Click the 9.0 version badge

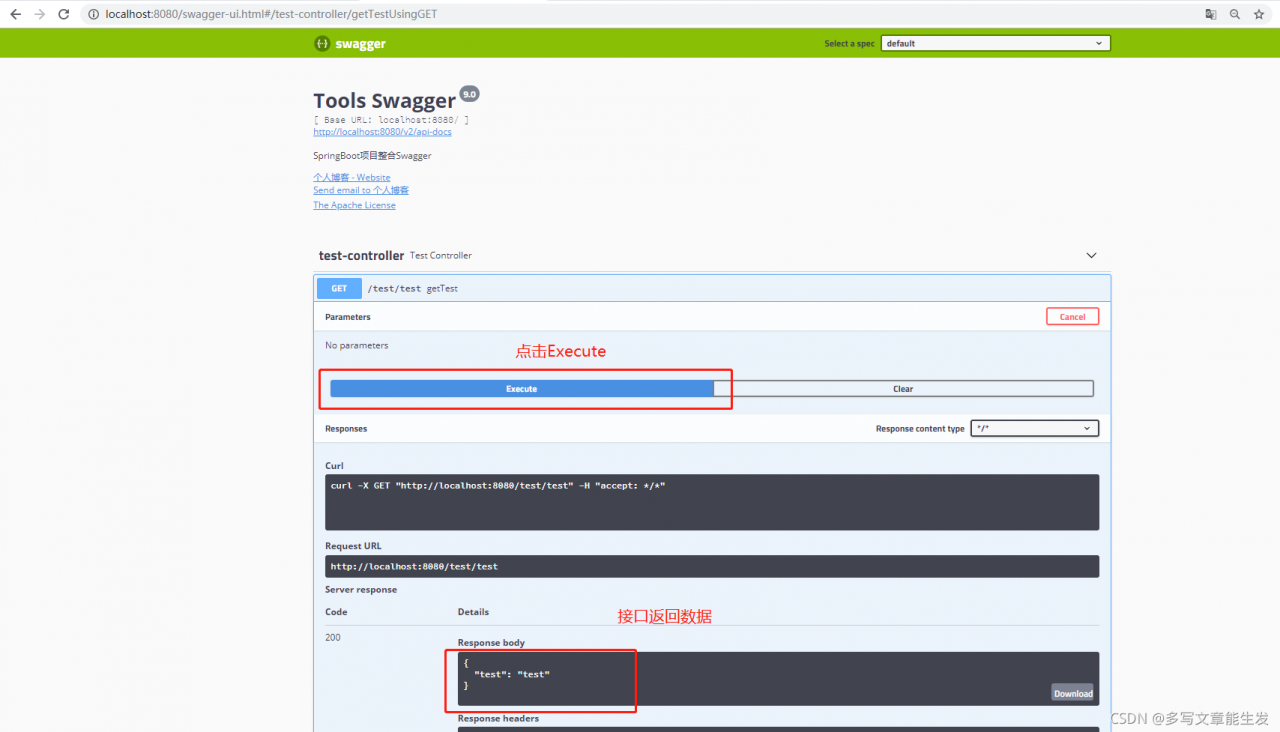(469, 93)
